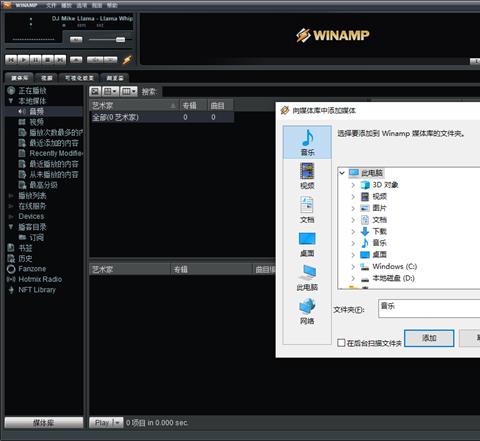Pause playback with the Pause button
The height and width of the screenshot is (441, 480).
click(x=36, y=60)
